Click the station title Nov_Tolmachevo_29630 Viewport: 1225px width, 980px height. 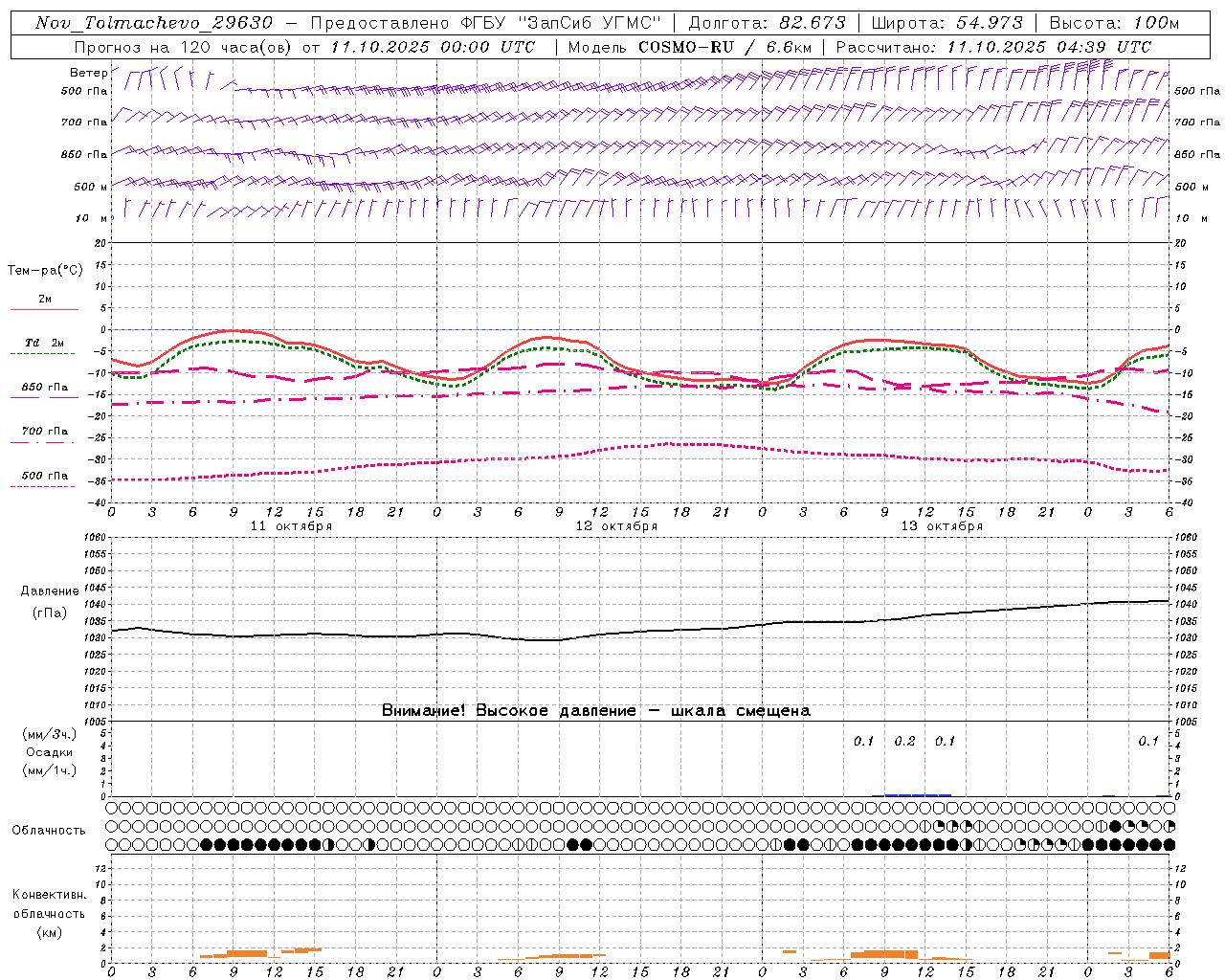click(x=154, y=23)
